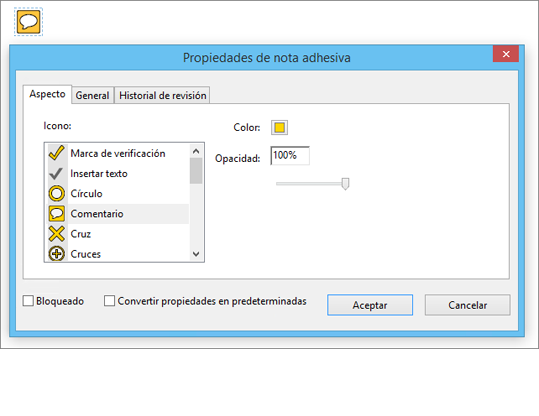This screenshot has width=539, height=416.
Task: Switch to the Aspecto tab
Action: click(x=47, y=94)
